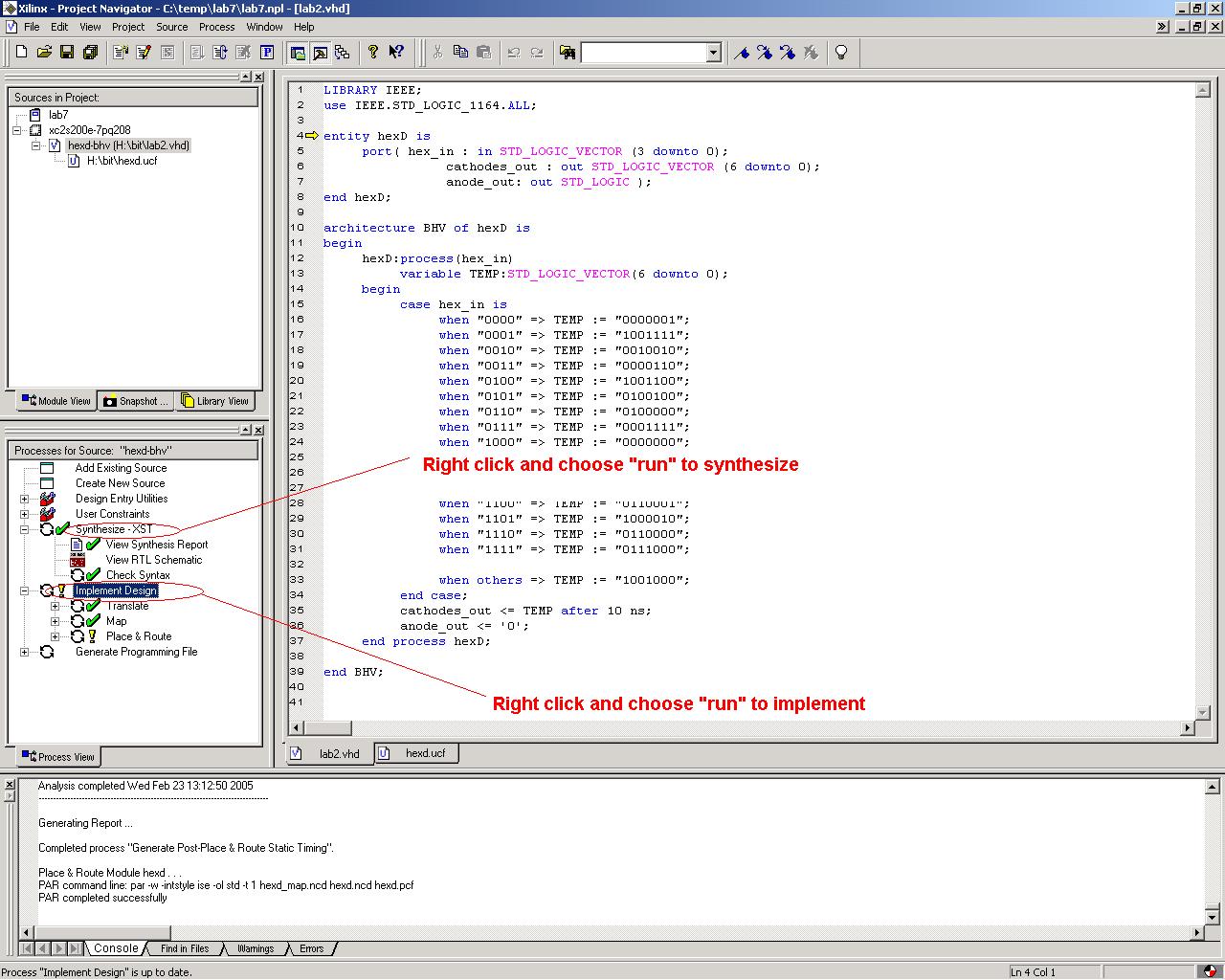Open the Find in Files tab
Viewport: 1225px width, 980px height.
tap(185, 948)
